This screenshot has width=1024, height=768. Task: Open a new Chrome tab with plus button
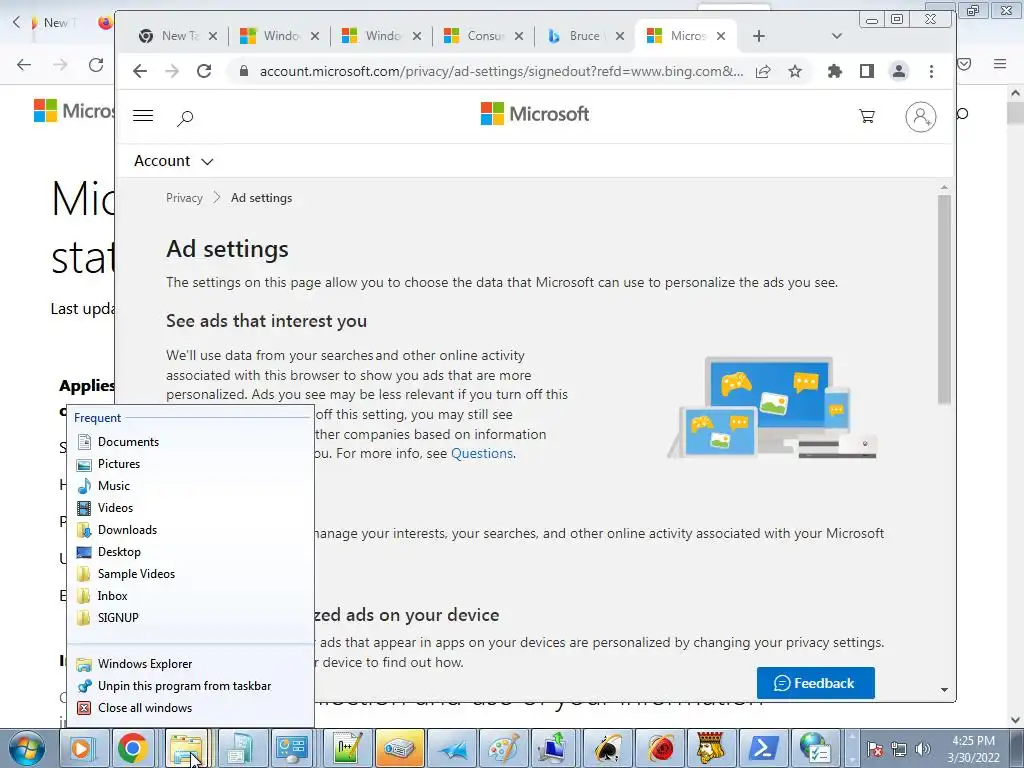(x=758, y=36)
